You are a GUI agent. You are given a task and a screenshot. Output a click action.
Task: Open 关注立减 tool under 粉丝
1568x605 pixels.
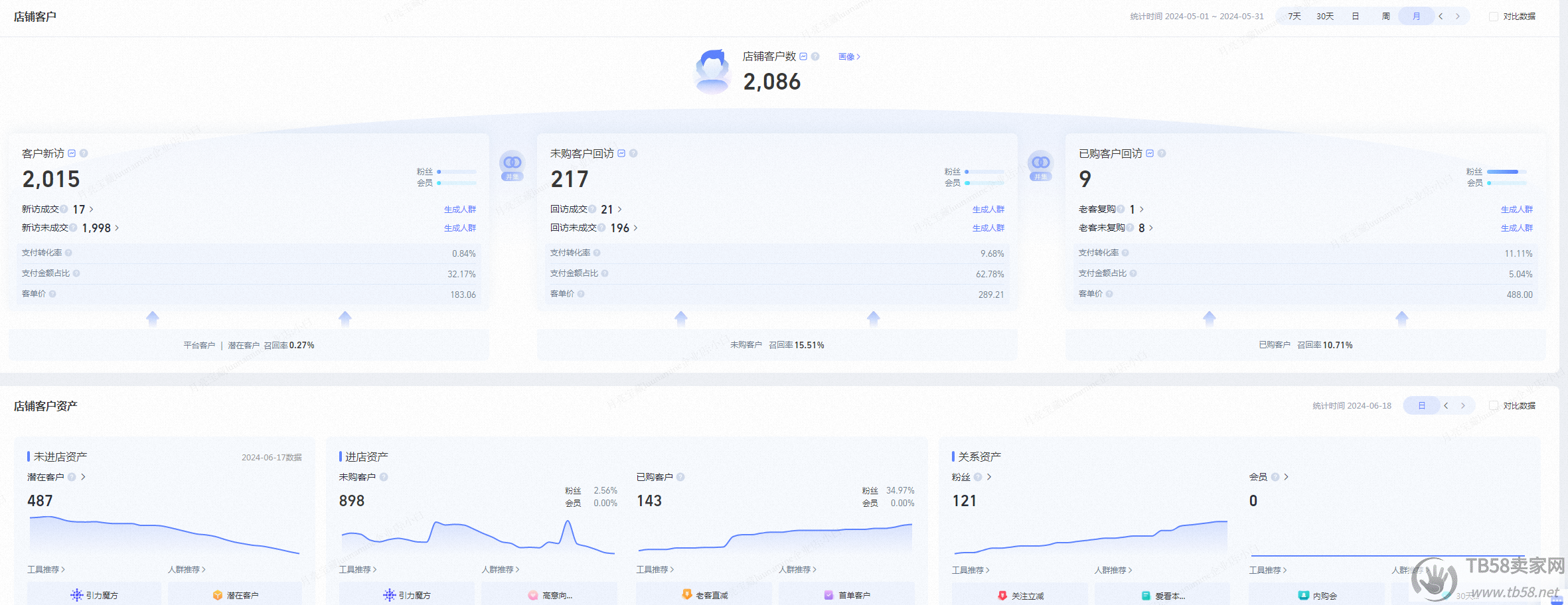pos(1020,595)
